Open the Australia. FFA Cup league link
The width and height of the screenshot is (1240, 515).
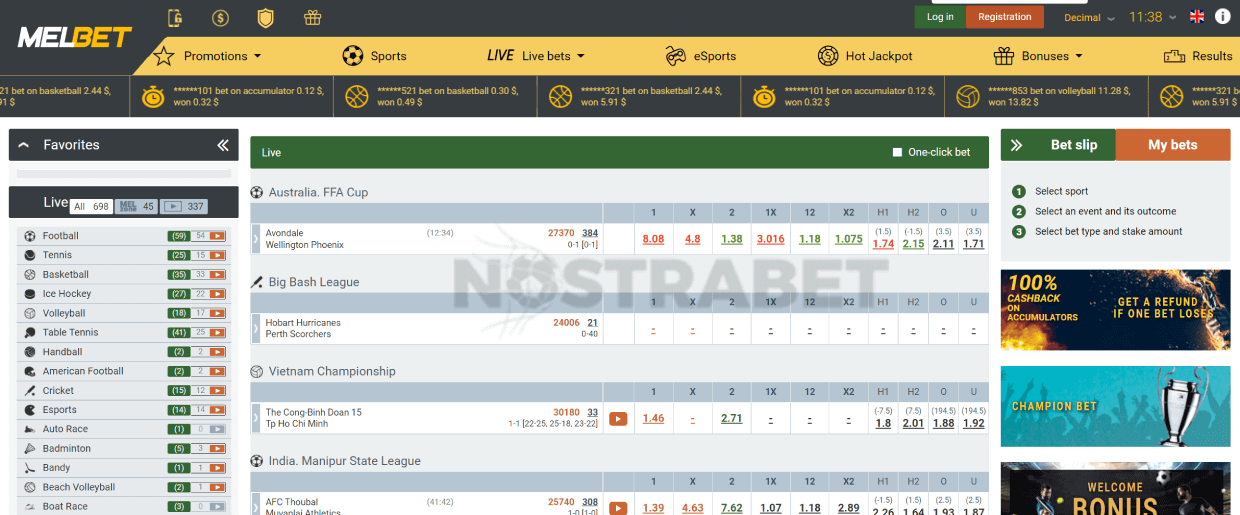point(318,192)
